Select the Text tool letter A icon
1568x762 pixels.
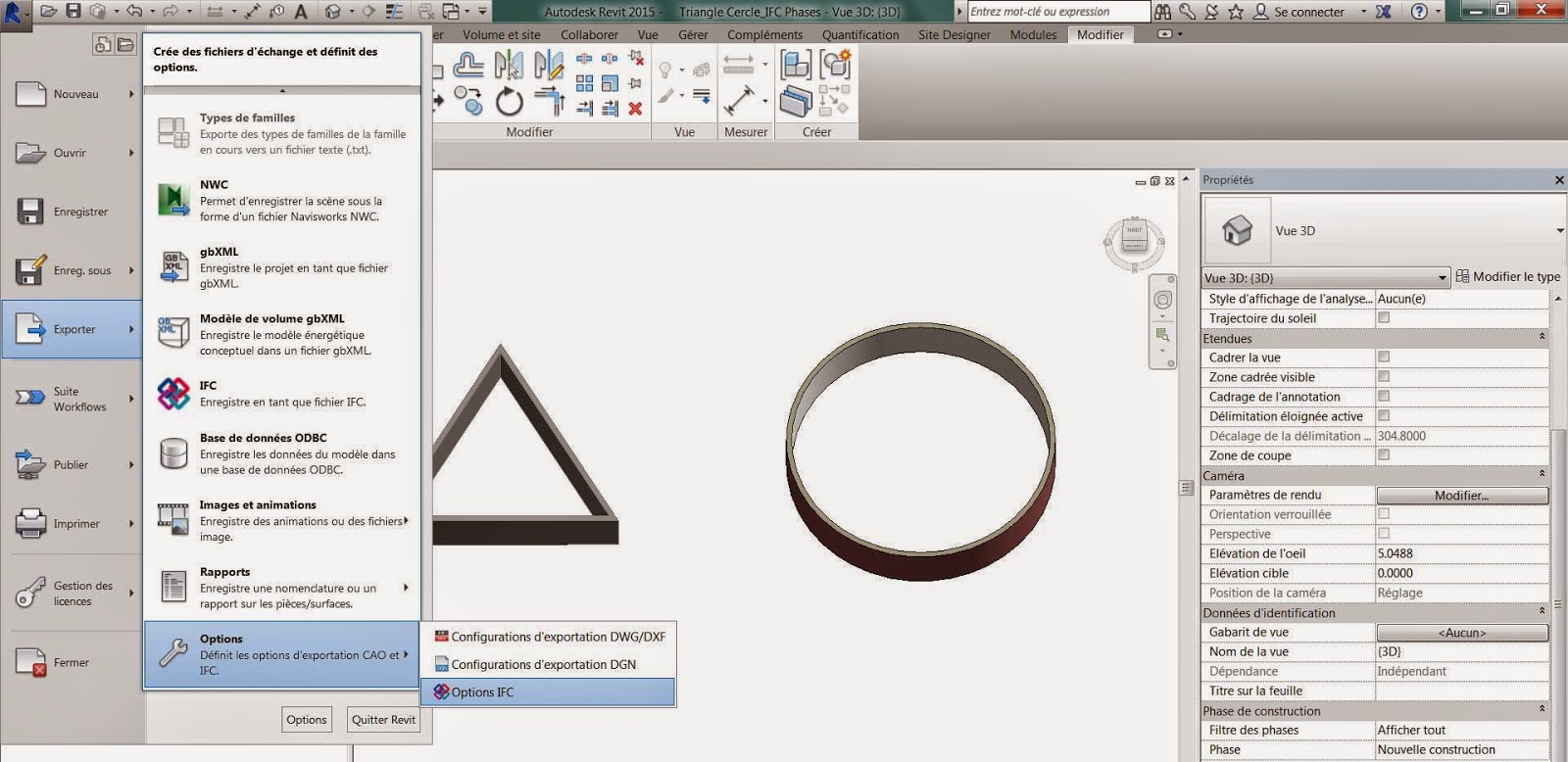click(x=301, y=12)
